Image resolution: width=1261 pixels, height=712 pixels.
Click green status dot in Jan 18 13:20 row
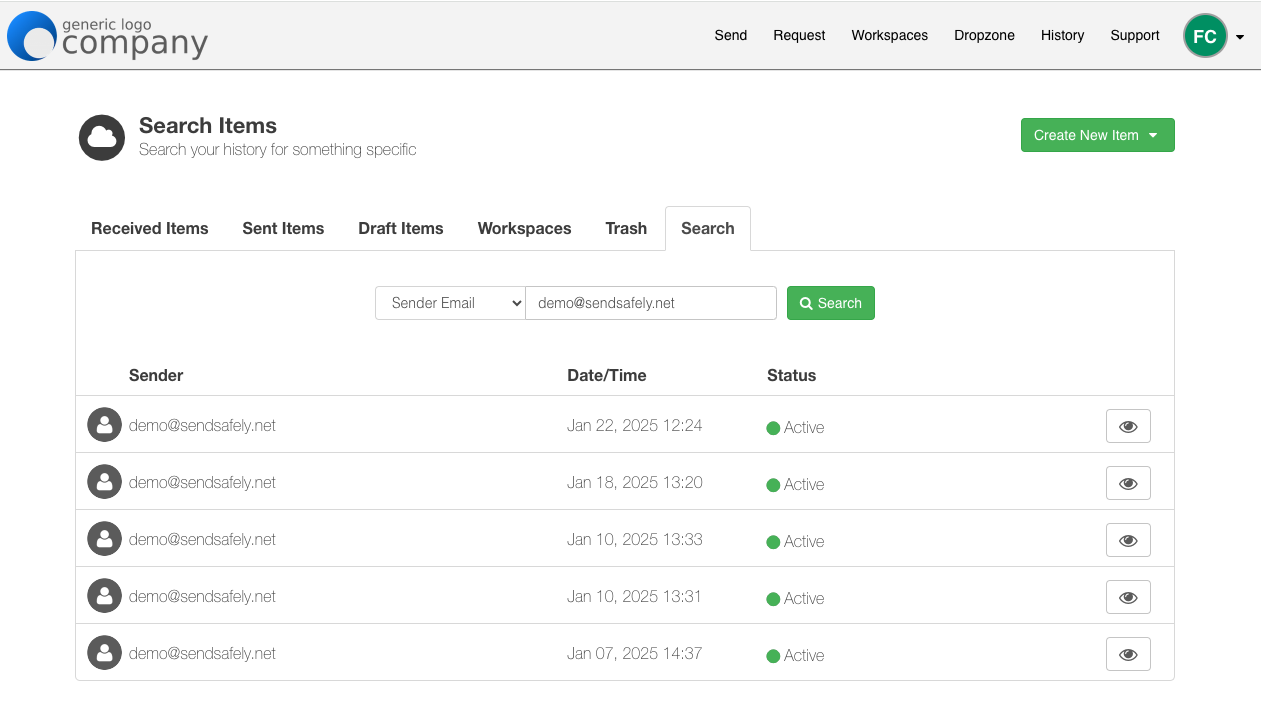point(773,485)
